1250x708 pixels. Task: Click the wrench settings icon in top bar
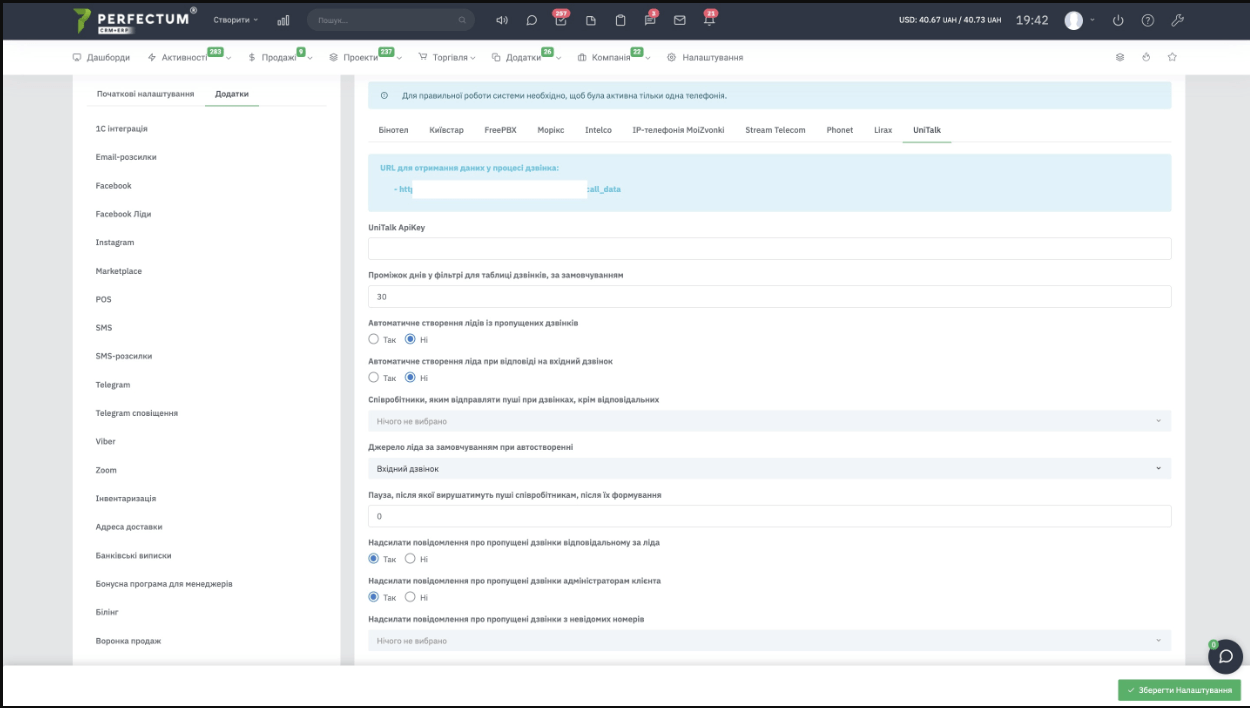point(1177,20)
